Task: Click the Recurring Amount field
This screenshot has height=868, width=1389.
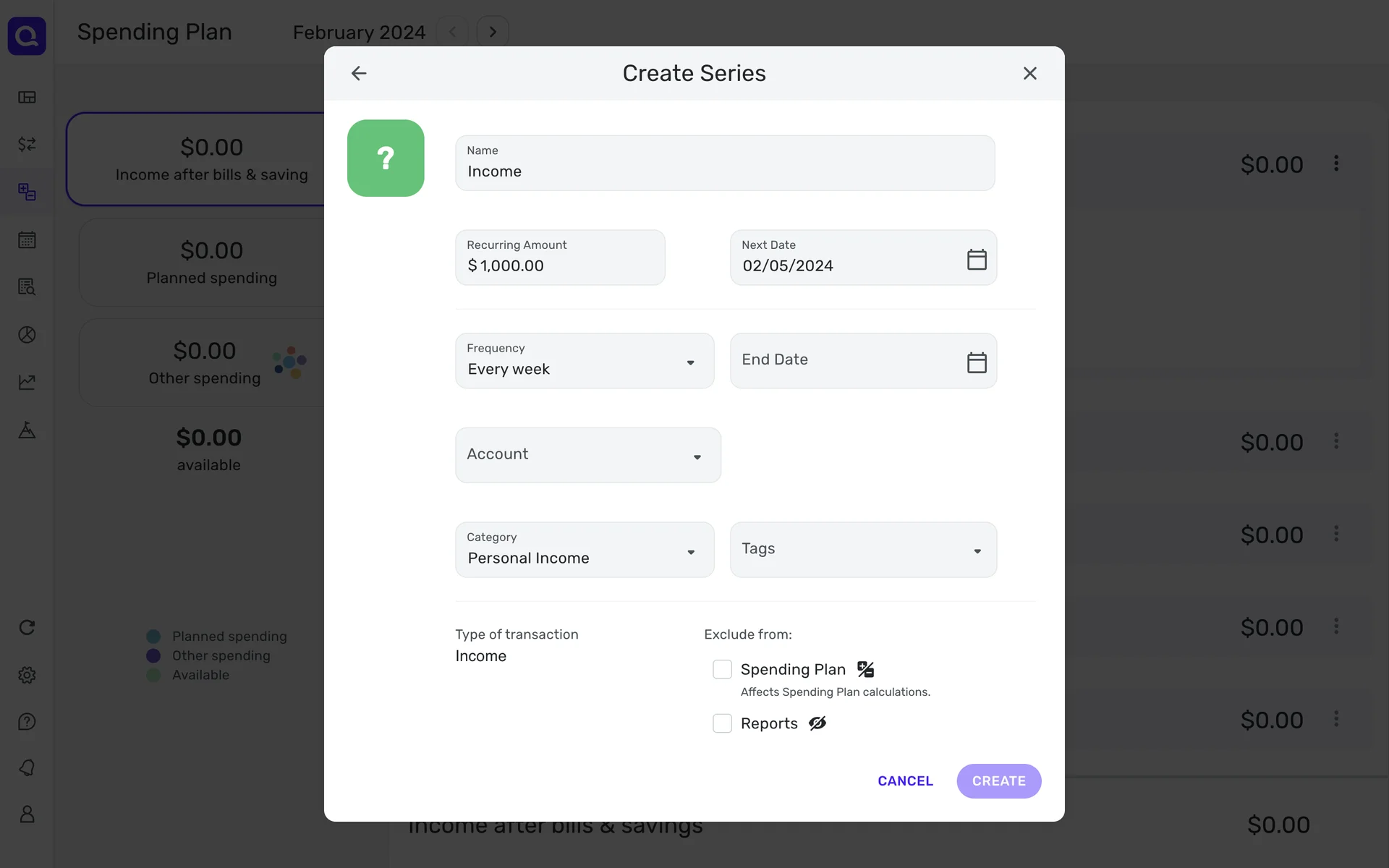Action: pyautogui.click(x=560, y=258)
